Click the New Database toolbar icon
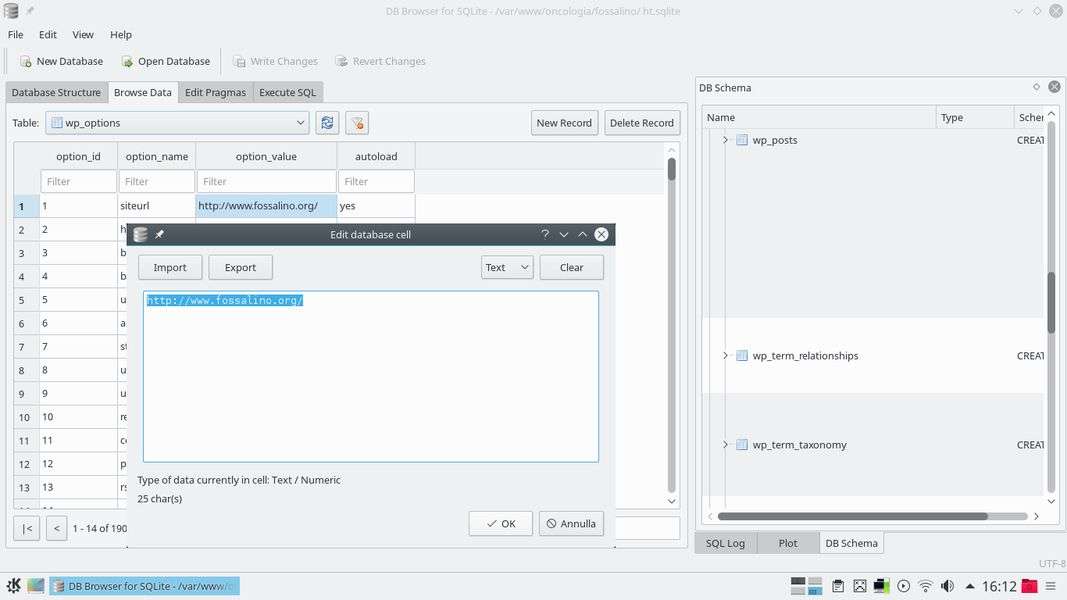1067x600 pixels. 26,61
